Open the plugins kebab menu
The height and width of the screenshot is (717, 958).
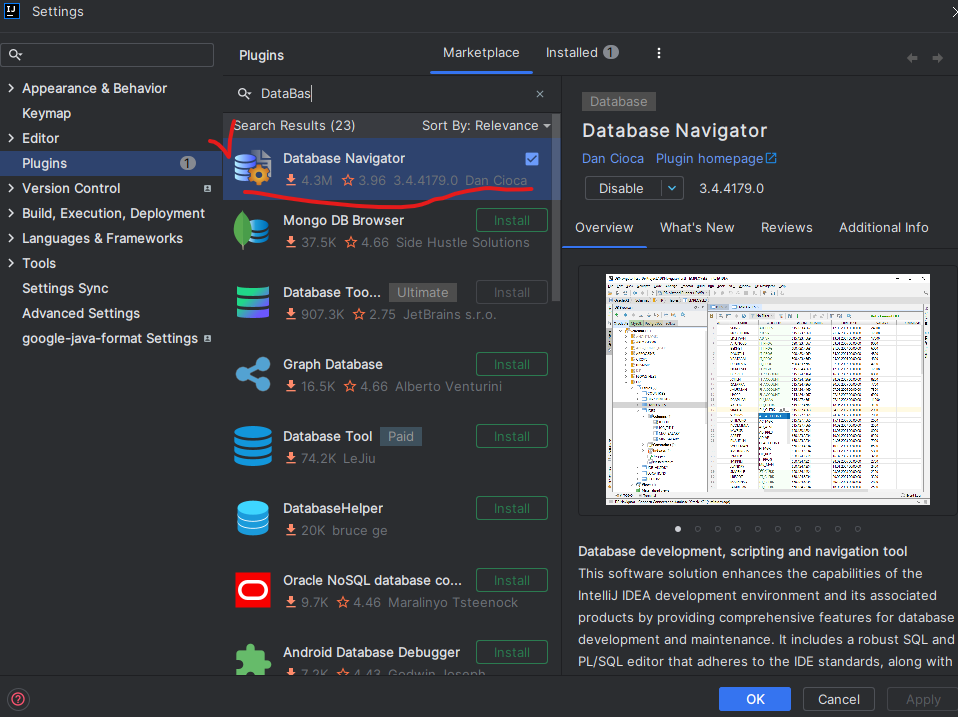(x=658, y=52)
